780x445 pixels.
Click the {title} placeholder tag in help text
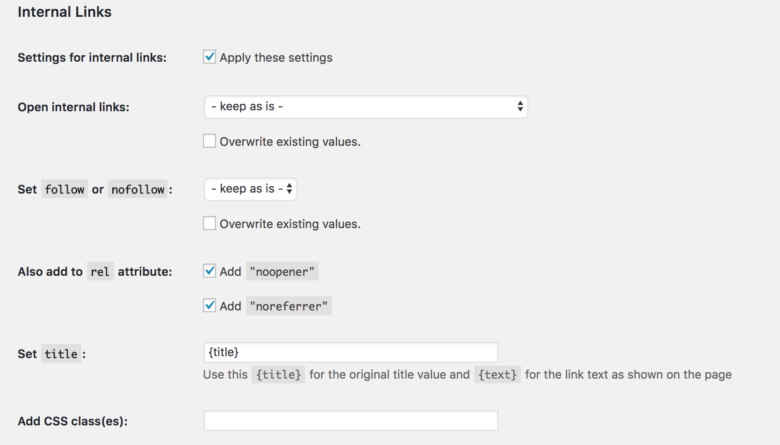[x=278, y=374]
